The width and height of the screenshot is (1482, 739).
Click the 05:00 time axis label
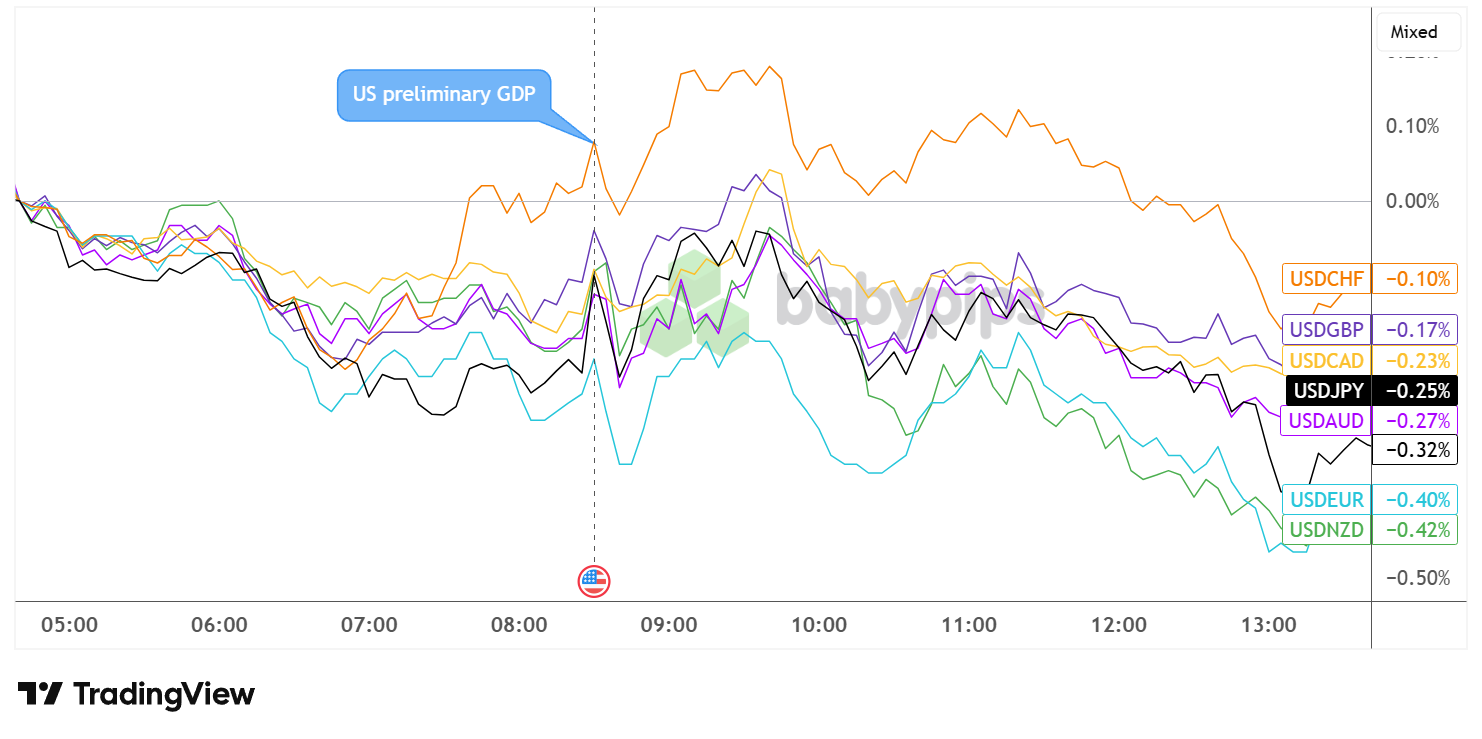pyautogui.click(x=70, y=625)
